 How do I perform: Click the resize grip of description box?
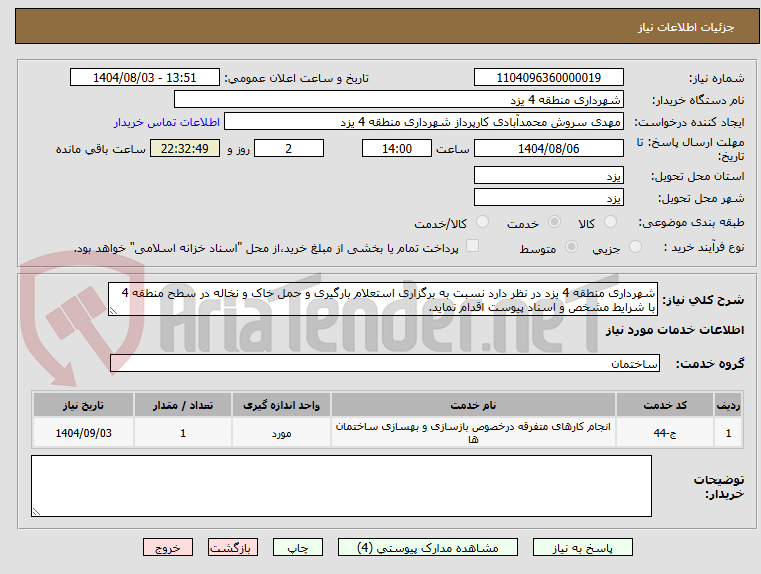tap(113, 311)
